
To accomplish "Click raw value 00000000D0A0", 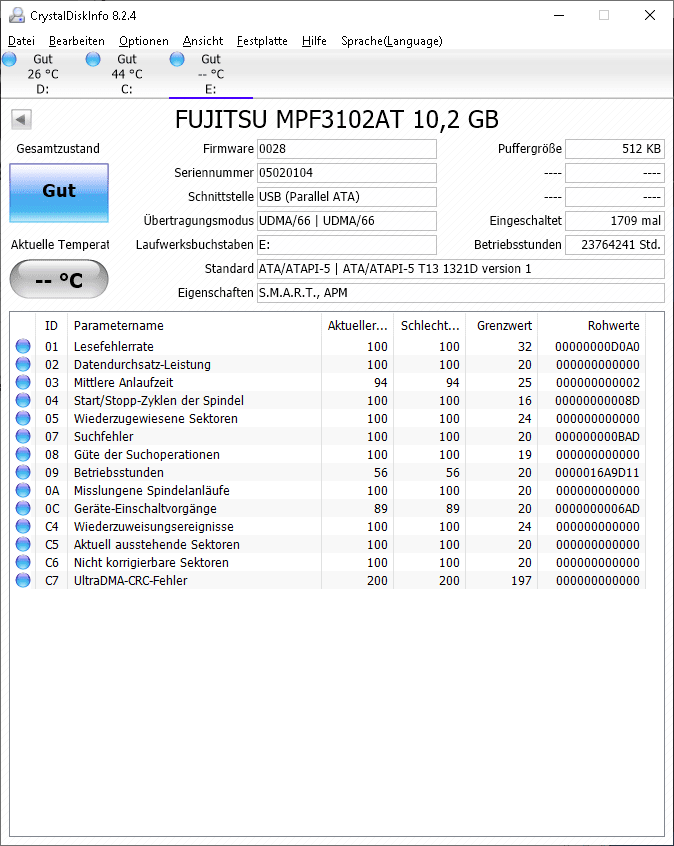I will coord(597,346).
